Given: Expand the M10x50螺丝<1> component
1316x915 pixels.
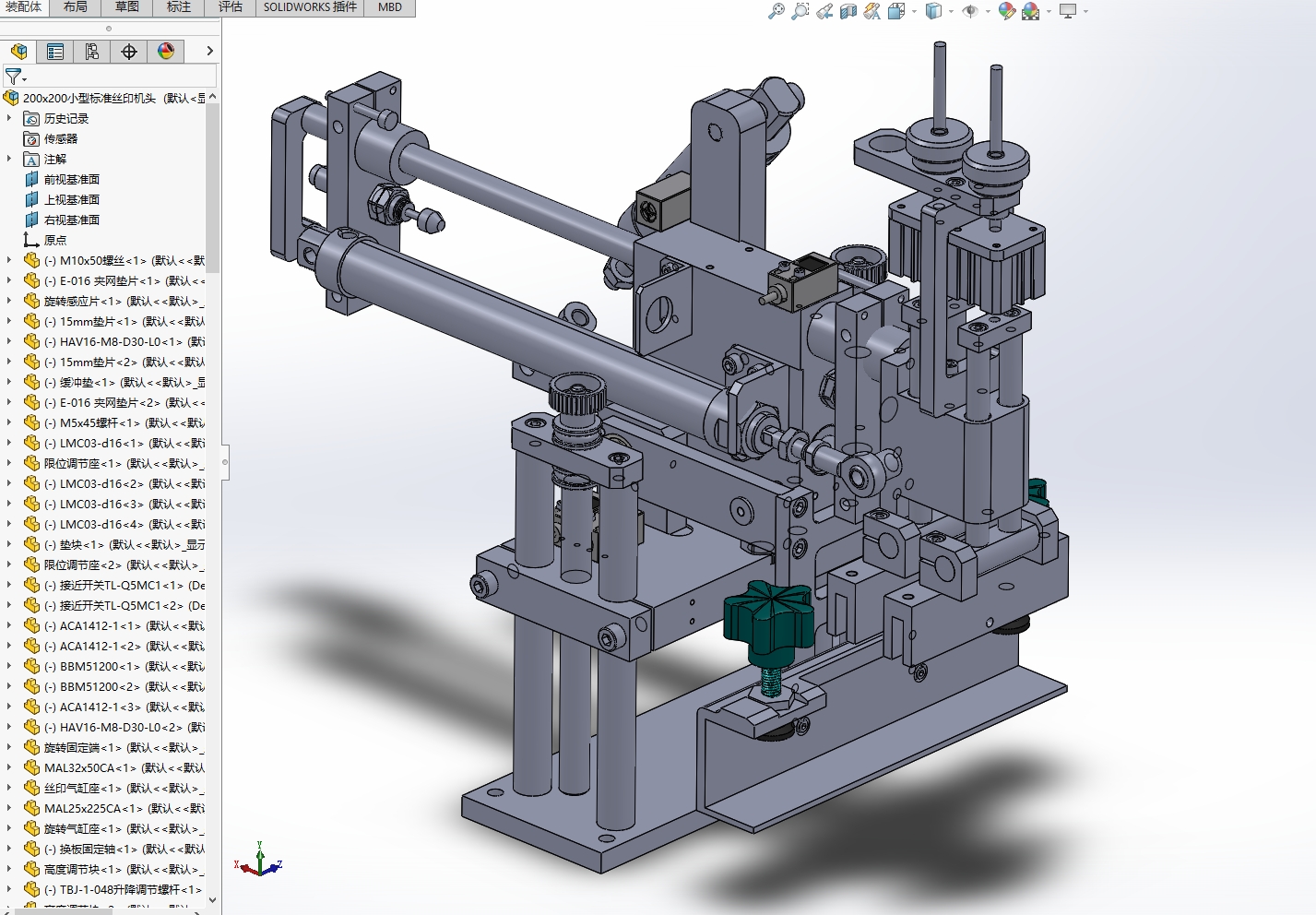Looking at the screenshot, I should click(x=9, y=260).
